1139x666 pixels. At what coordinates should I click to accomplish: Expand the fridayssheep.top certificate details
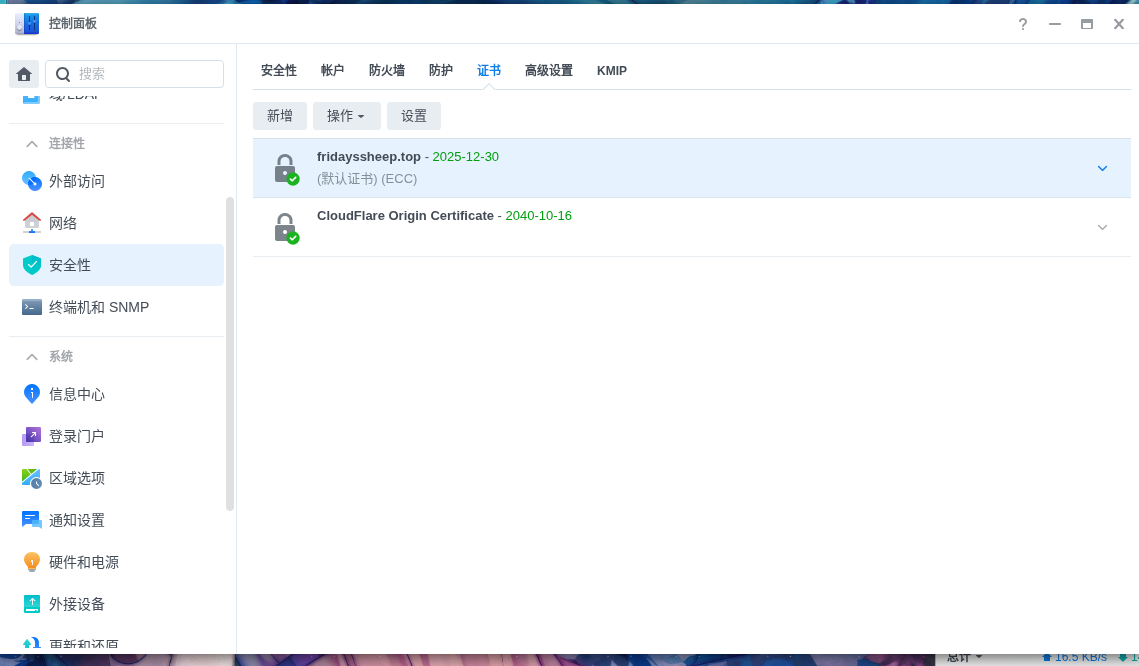click(1102, 168)
